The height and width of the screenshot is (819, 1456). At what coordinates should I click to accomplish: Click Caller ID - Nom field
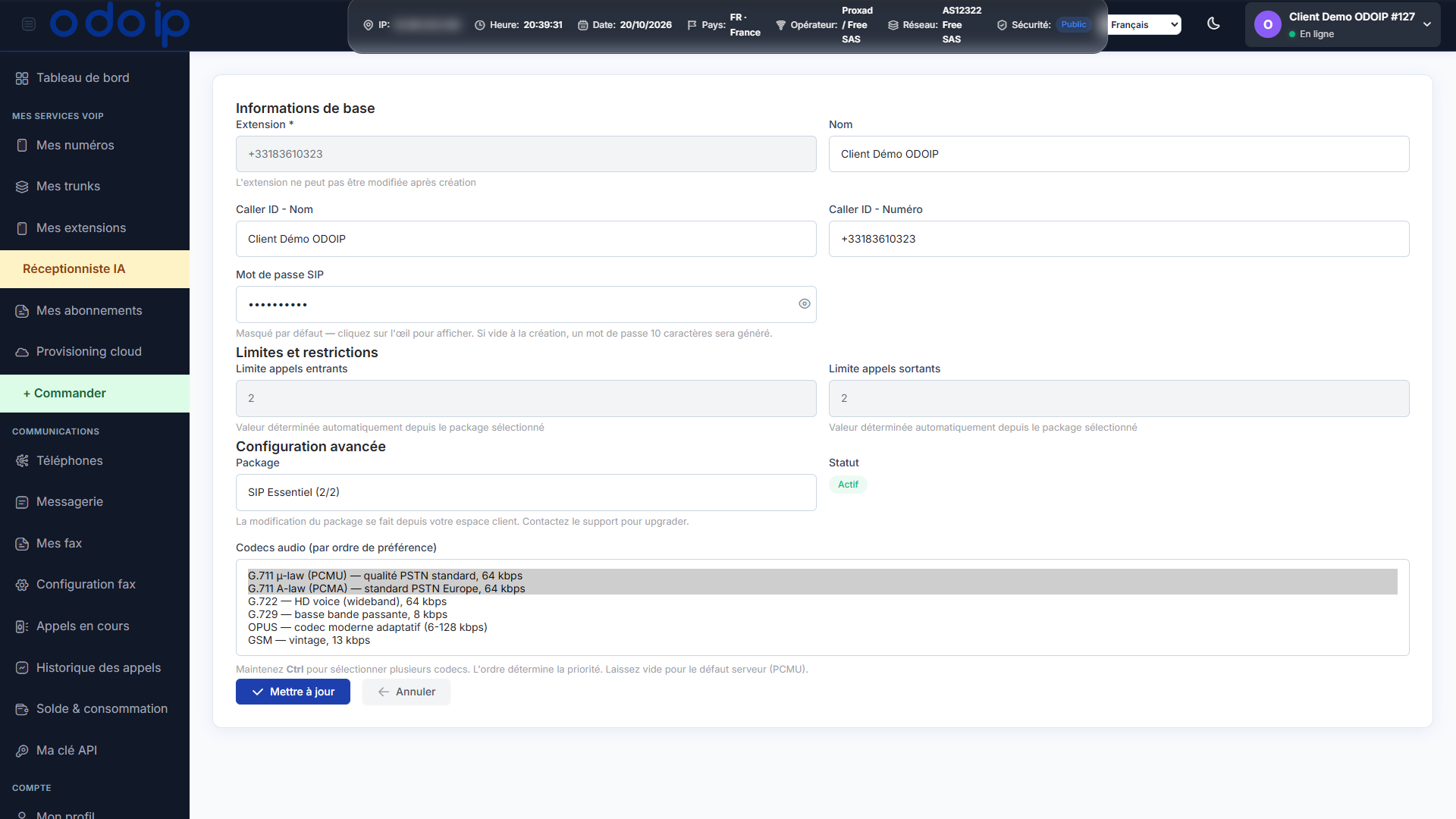pos(526,239)
